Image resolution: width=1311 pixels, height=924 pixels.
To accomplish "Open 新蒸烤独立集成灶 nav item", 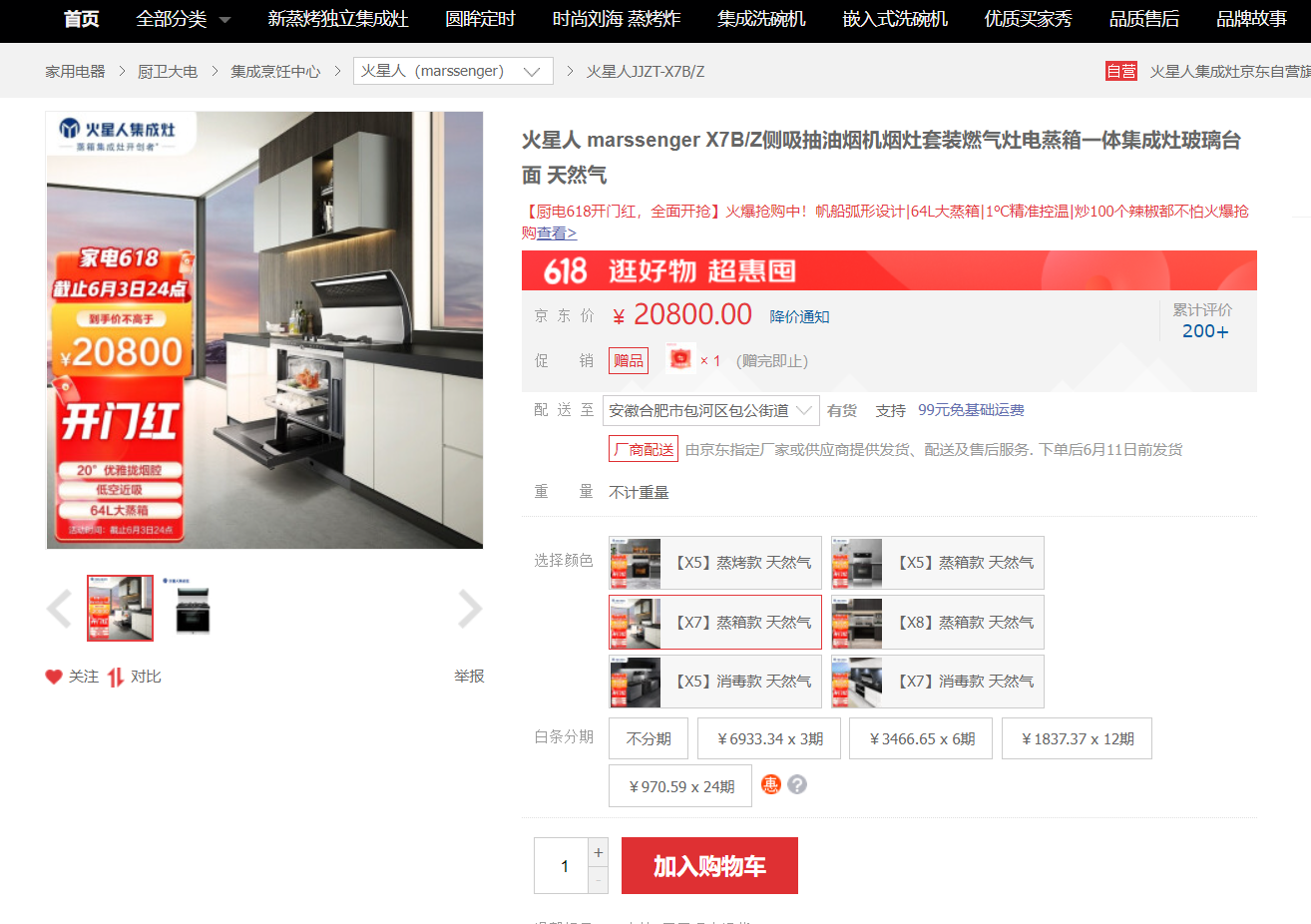I will pos(338,19).
